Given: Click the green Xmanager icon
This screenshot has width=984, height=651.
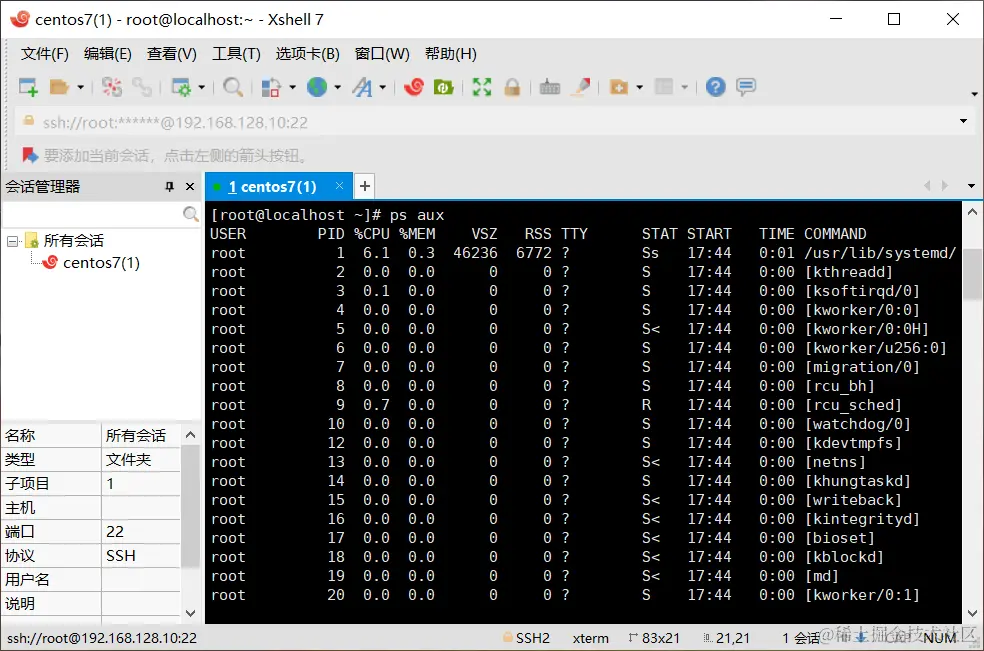Looking at the screenshot, I should pos(444,87).
